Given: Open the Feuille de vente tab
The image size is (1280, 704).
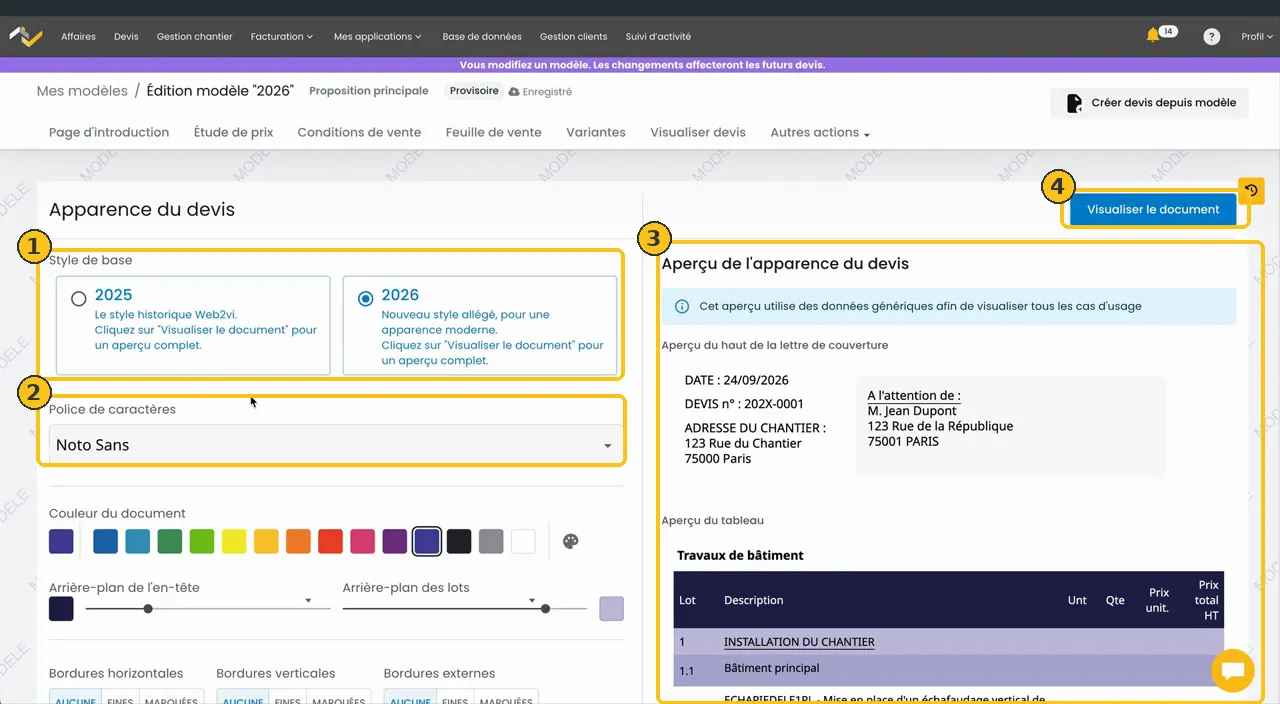Looking at the screenshot, I should point(494,132).
